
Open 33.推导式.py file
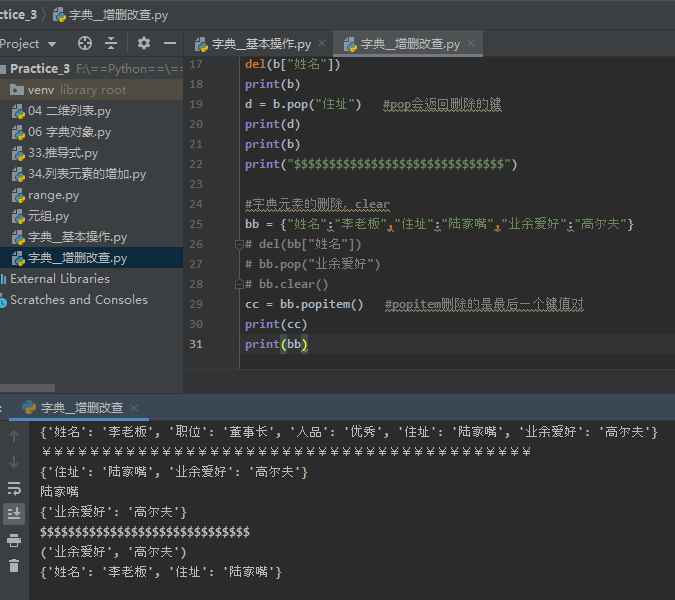point(63,153)
